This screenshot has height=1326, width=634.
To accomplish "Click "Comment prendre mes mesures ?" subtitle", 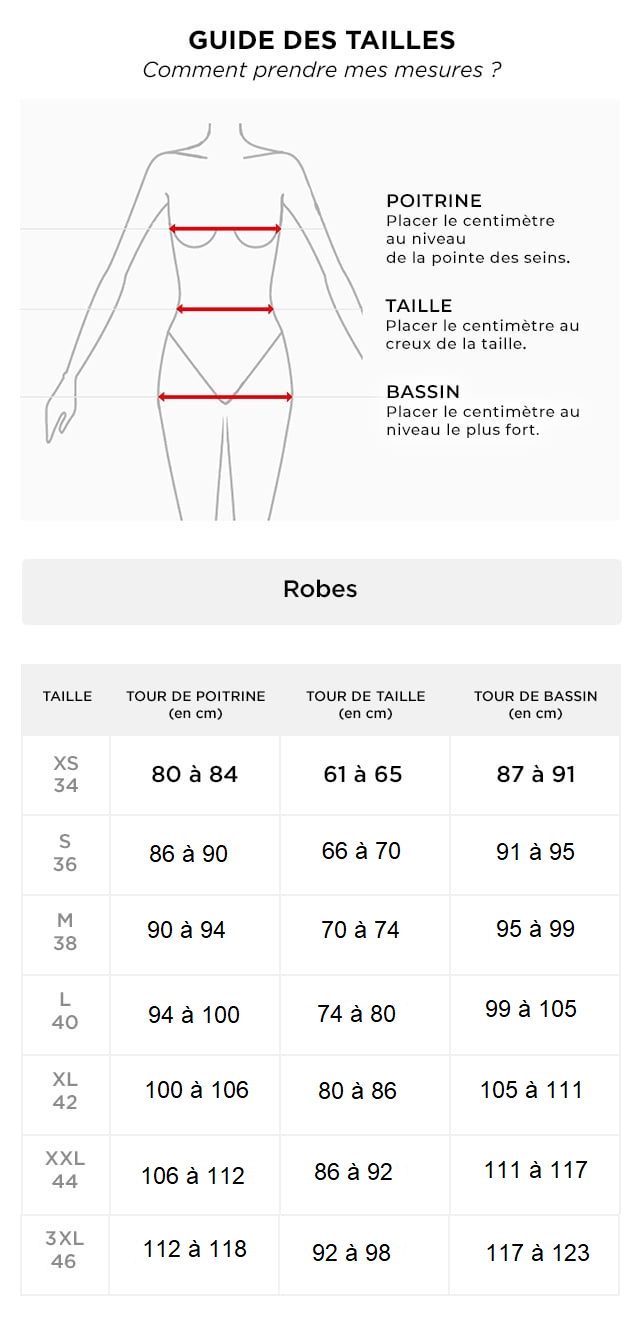I will pos(321,70).
